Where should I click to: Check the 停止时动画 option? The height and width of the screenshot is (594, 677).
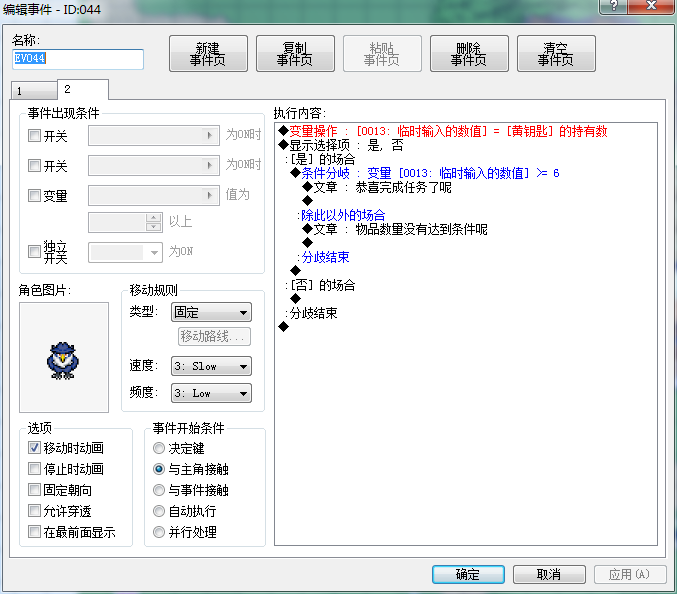tap(34, 468)
